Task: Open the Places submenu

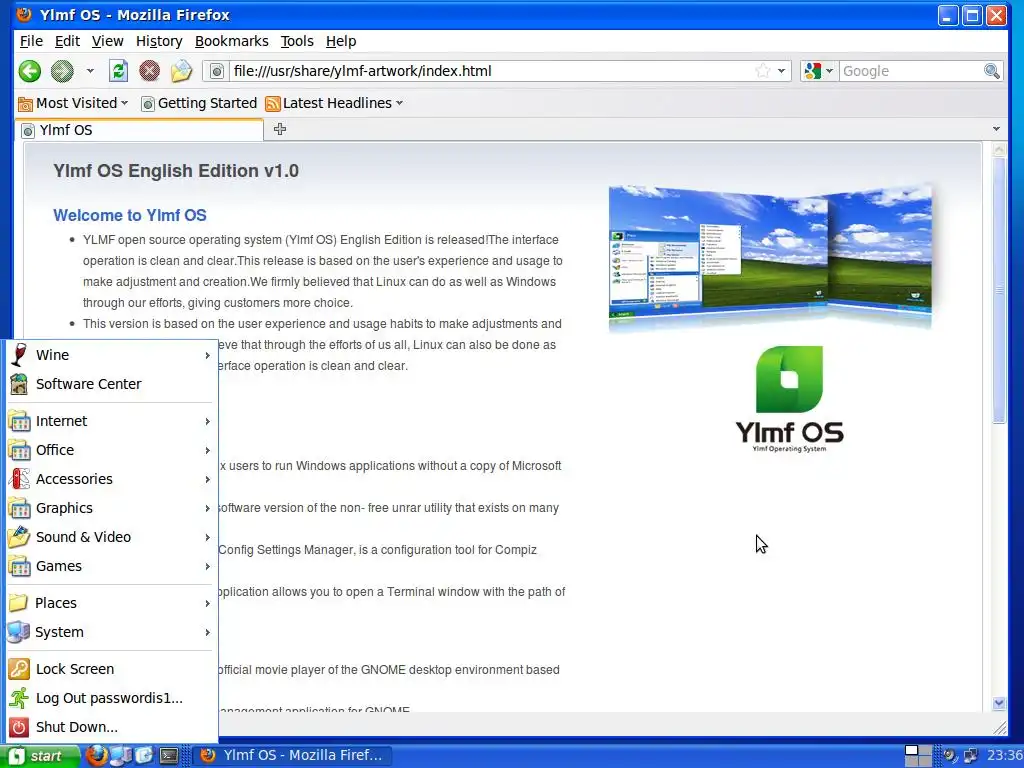Action: tap(112, 603)
